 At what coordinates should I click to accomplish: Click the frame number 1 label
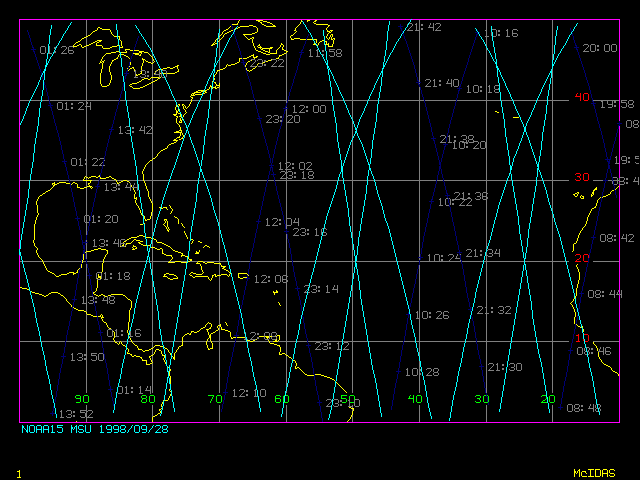tap(19, 474)
